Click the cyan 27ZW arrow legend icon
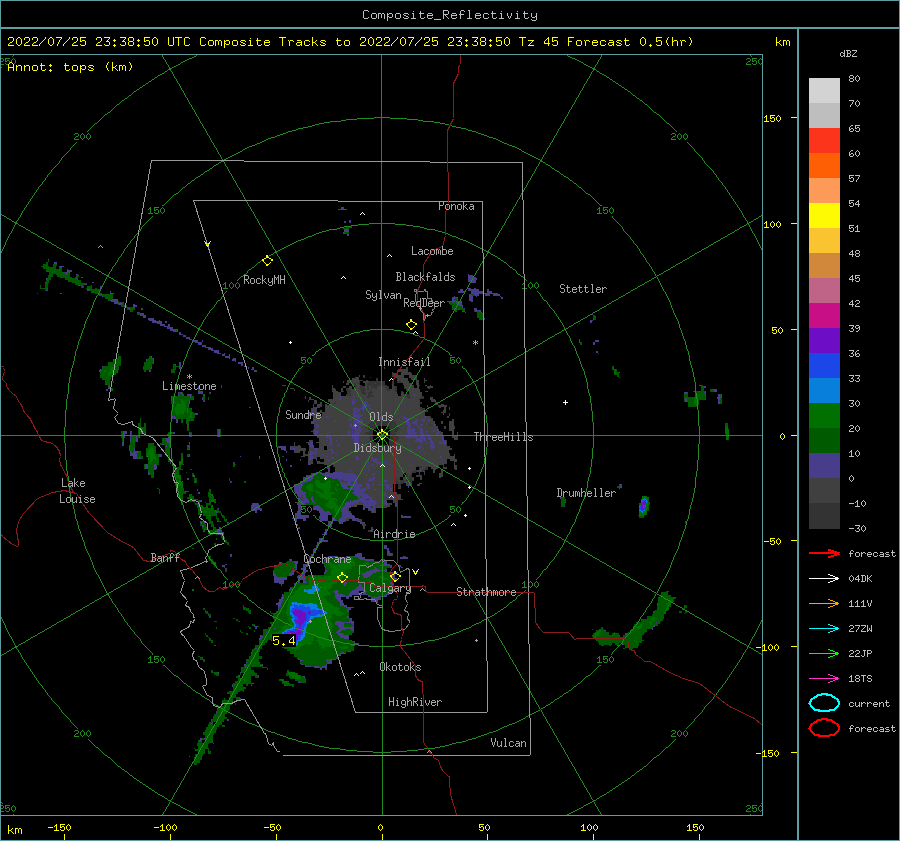The width and height of the screenshot is (900, 841). coord(824,629)
